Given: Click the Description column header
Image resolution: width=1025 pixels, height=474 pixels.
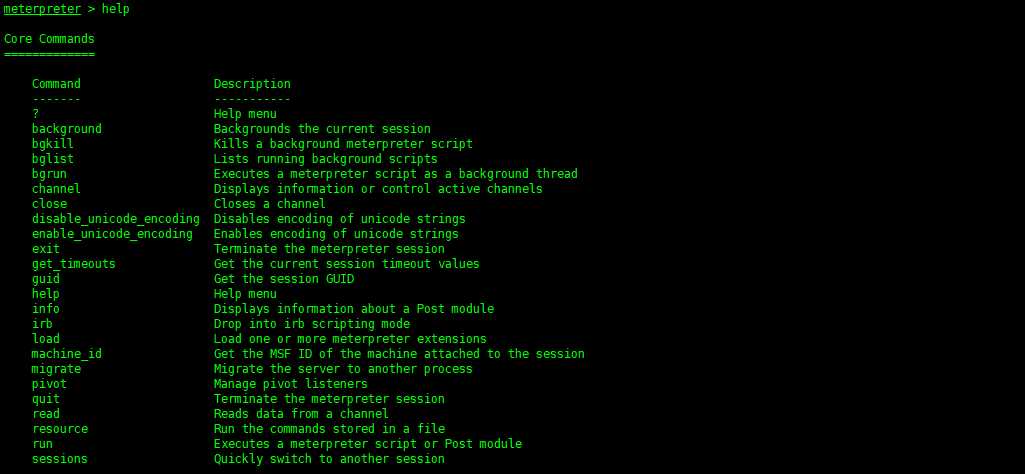Looking at the screenshot, I should [x=252, y=84].
